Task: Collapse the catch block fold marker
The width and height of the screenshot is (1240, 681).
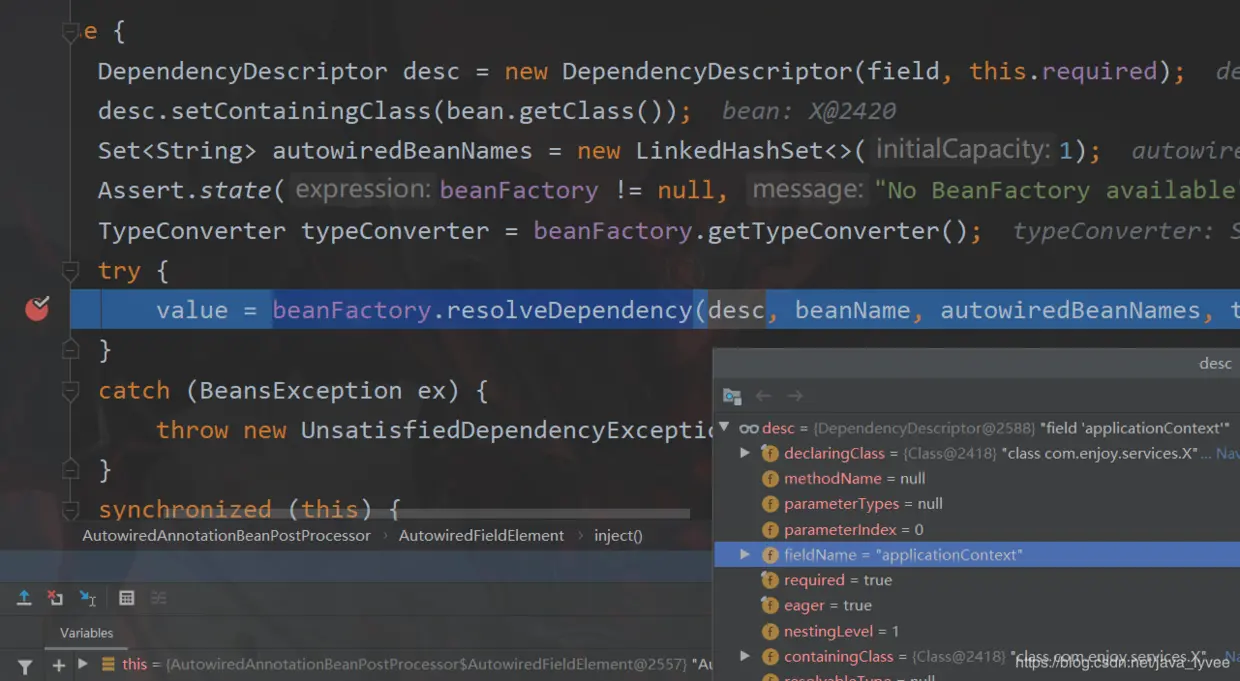Action: [x=70, y=391]
